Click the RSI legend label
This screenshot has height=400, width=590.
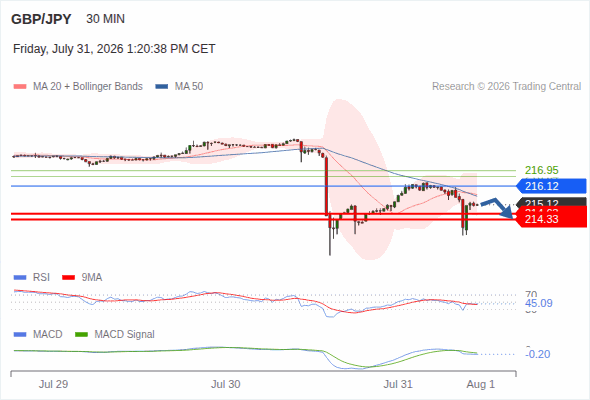pyautogui.click(x=41, y=277)
